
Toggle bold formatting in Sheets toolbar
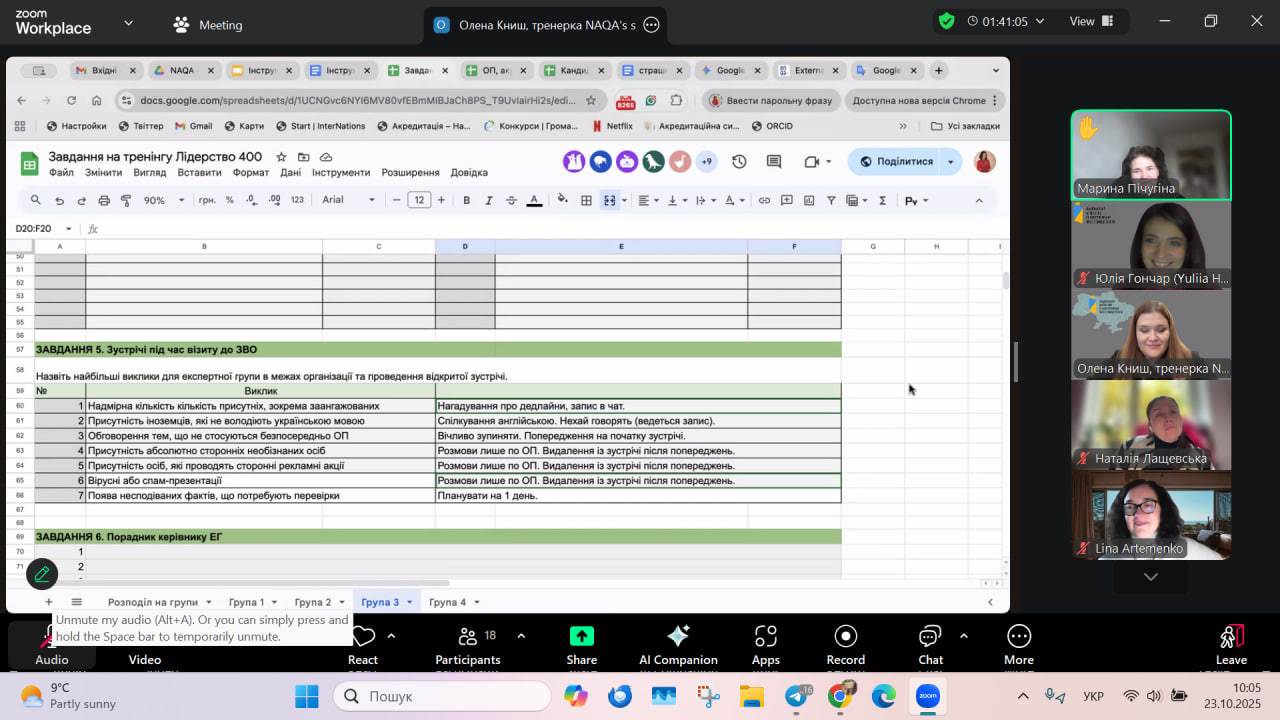pos(466,200)
